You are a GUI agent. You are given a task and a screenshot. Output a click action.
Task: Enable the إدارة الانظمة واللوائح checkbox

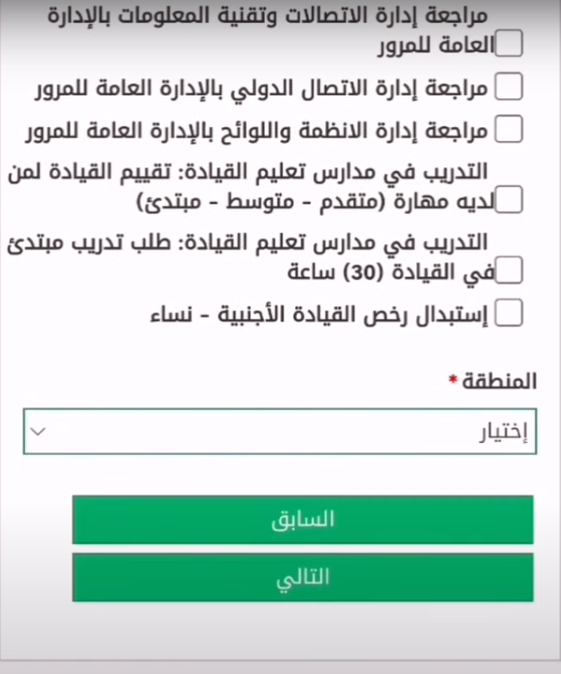pyautogui.click(x=509, y=129)
